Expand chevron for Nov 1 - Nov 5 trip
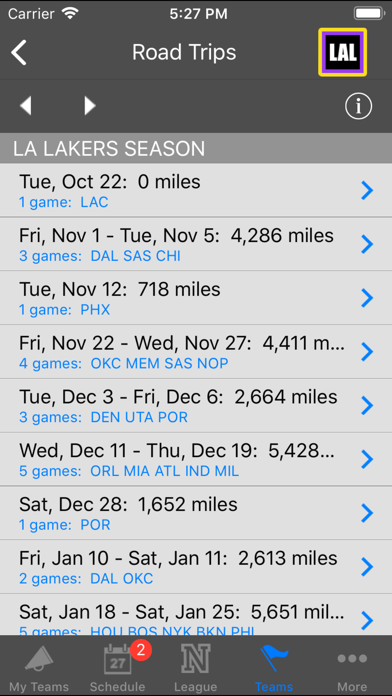Image resolution: width=392 pixels, height=696 pixels. click(x=367, y=244)
